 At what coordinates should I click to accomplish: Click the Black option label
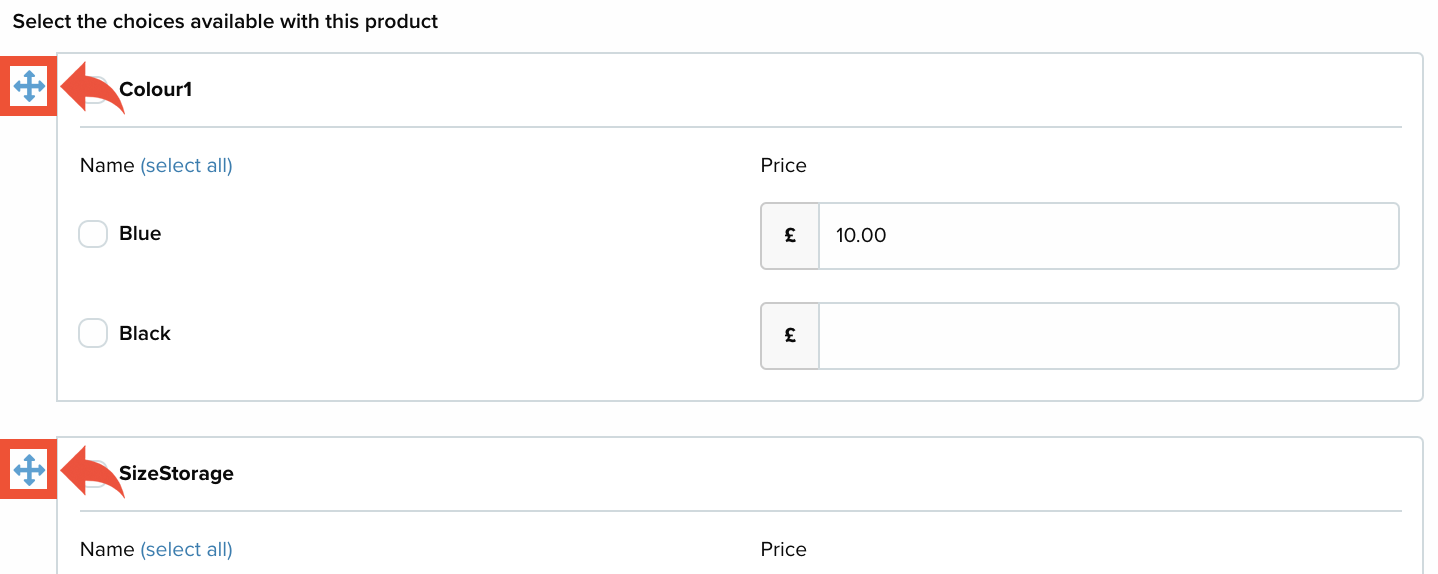pyautogui.click(x=145, y=334)
